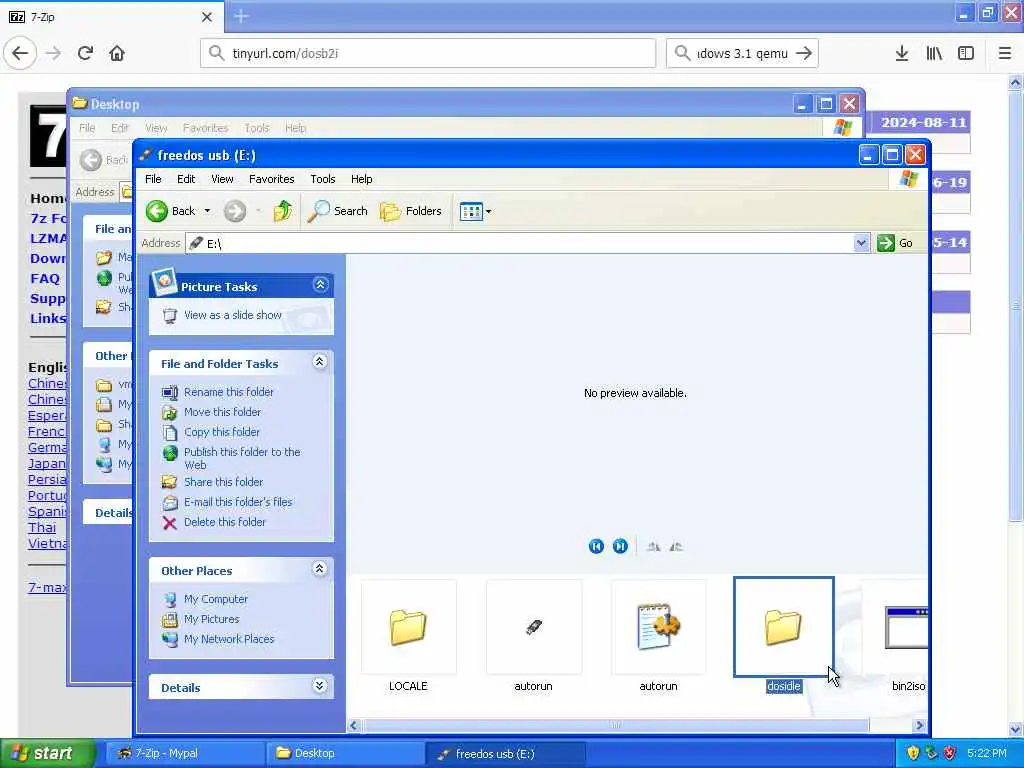Viewport: 1024px width, 768px height.
Task: Switch to Desktop taskbar item
Action: pos(345,754)
